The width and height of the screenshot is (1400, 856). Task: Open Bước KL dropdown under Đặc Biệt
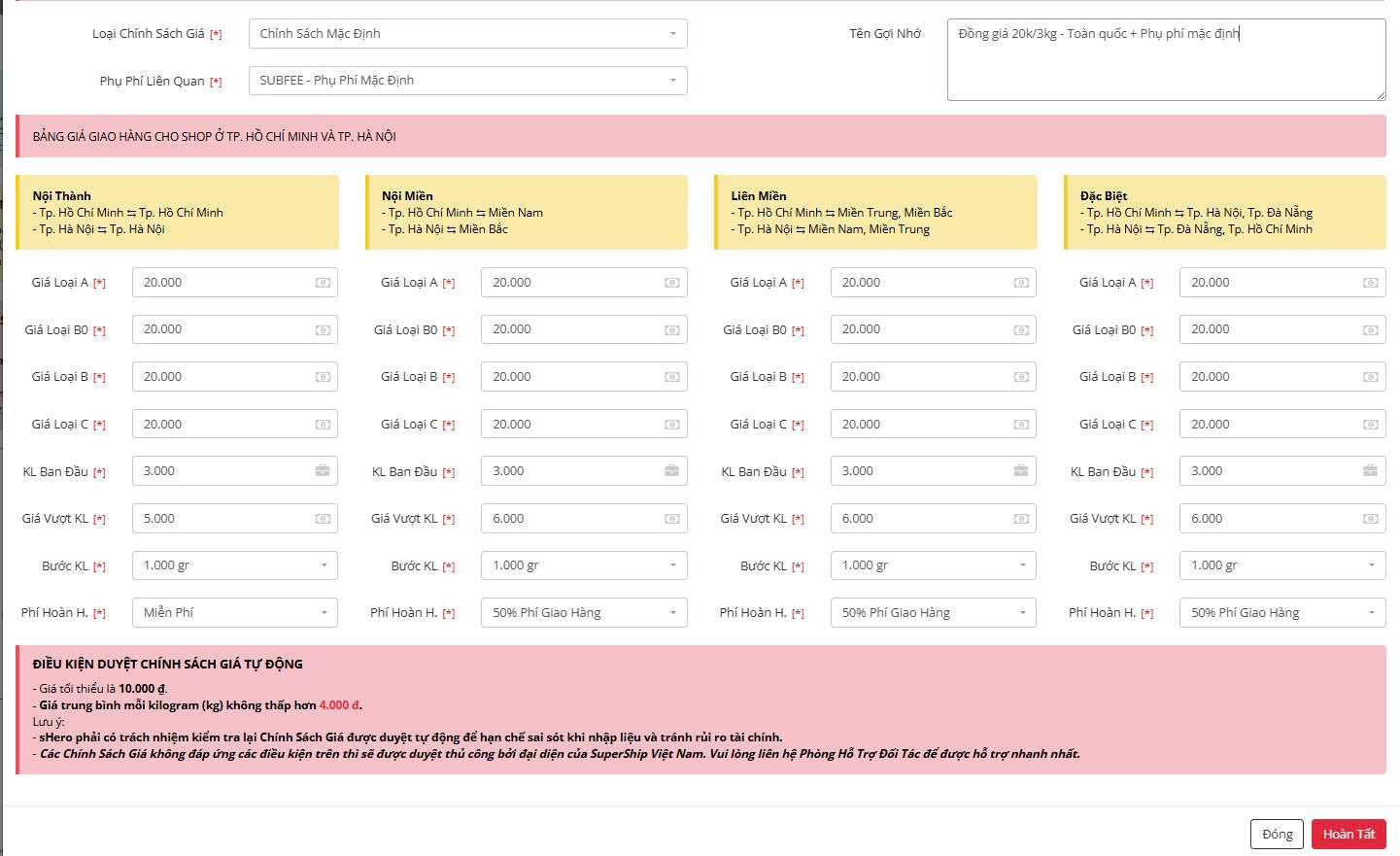(1282, 565)
